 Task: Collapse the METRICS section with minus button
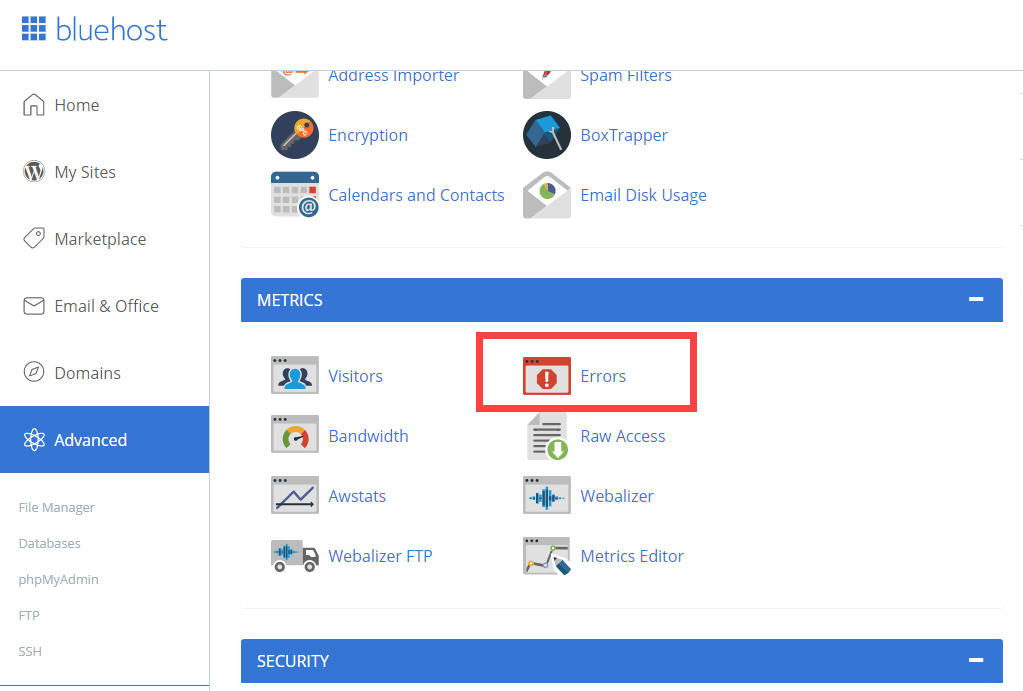coord(976,299)
